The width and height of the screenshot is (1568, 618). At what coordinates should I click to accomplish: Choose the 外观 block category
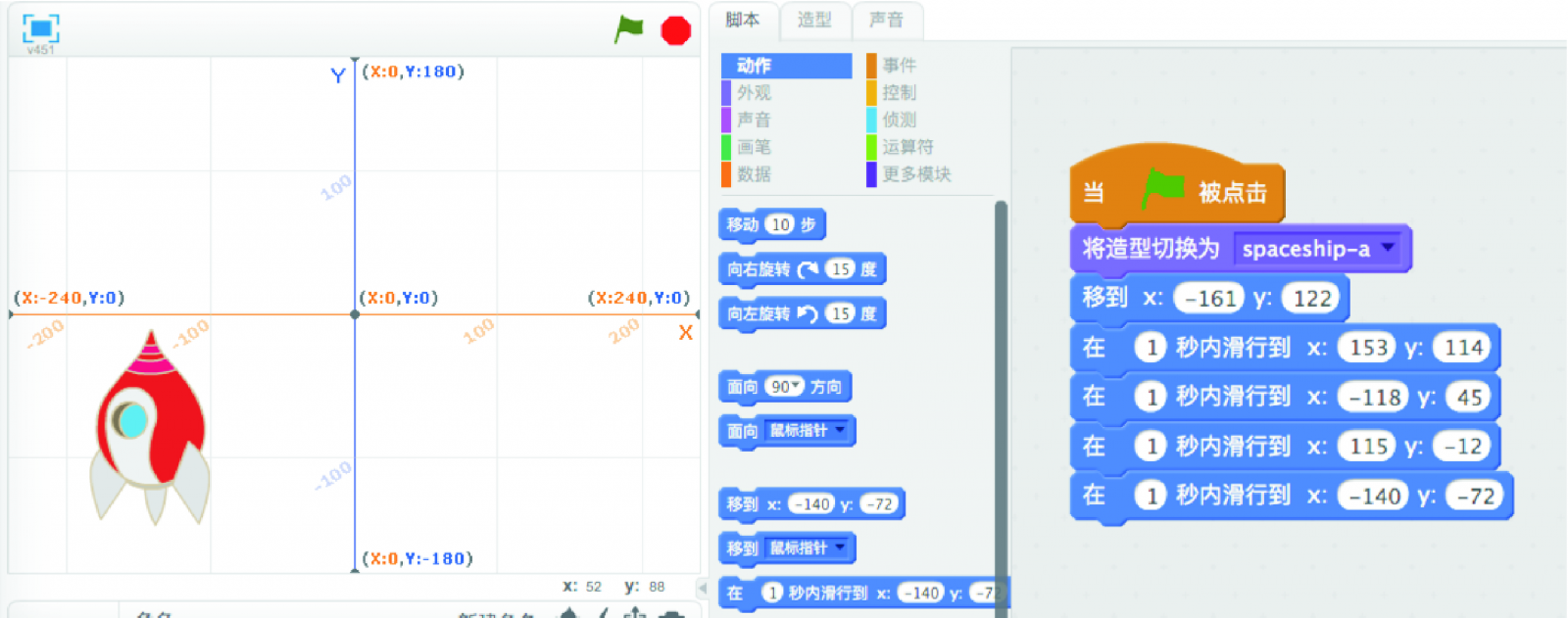click(x=754, y=93)
